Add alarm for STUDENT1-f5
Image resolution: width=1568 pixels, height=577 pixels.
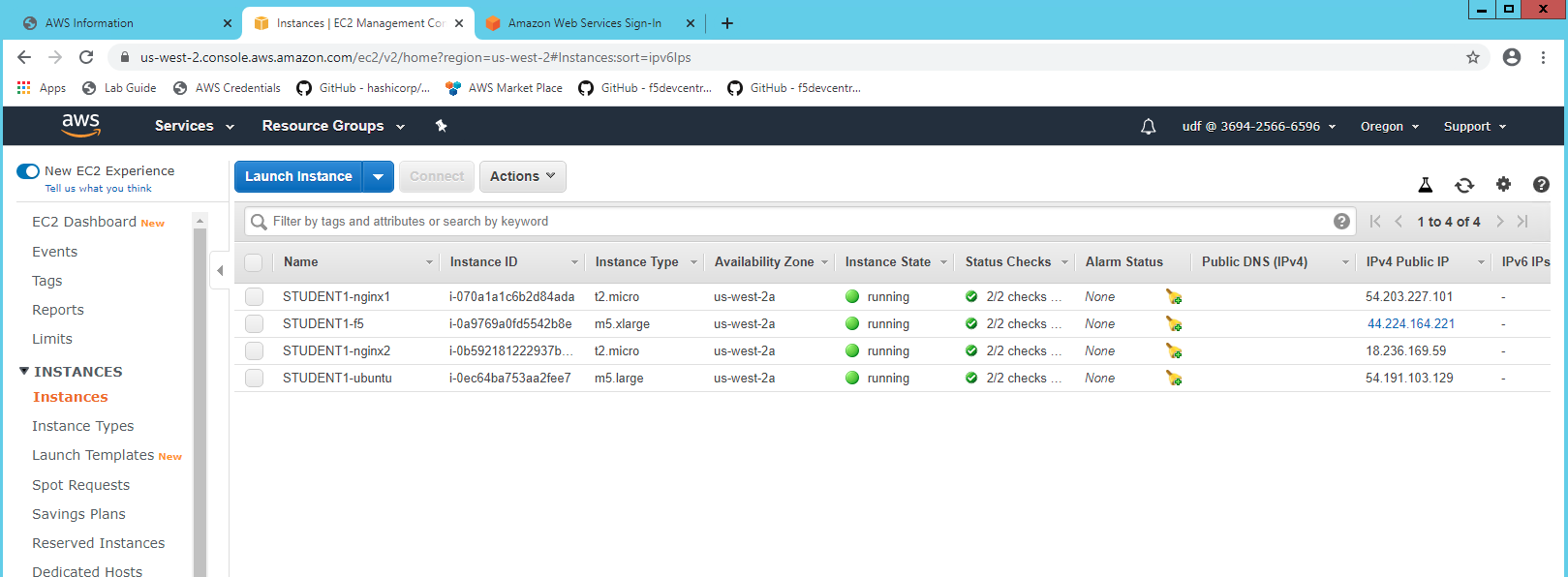click(x=1174, y=323)
